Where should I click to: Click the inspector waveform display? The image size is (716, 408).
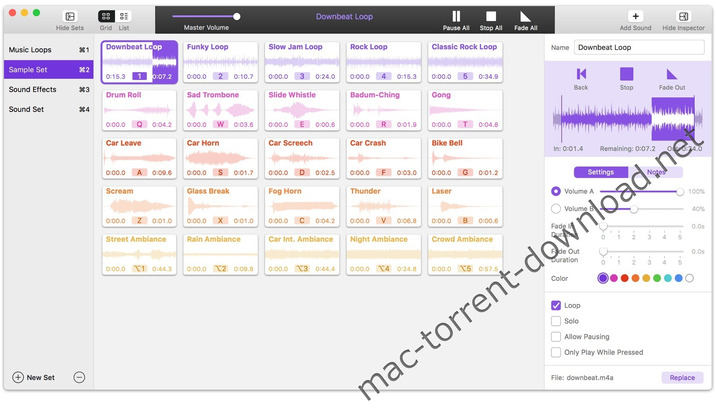tap(628, 119)
